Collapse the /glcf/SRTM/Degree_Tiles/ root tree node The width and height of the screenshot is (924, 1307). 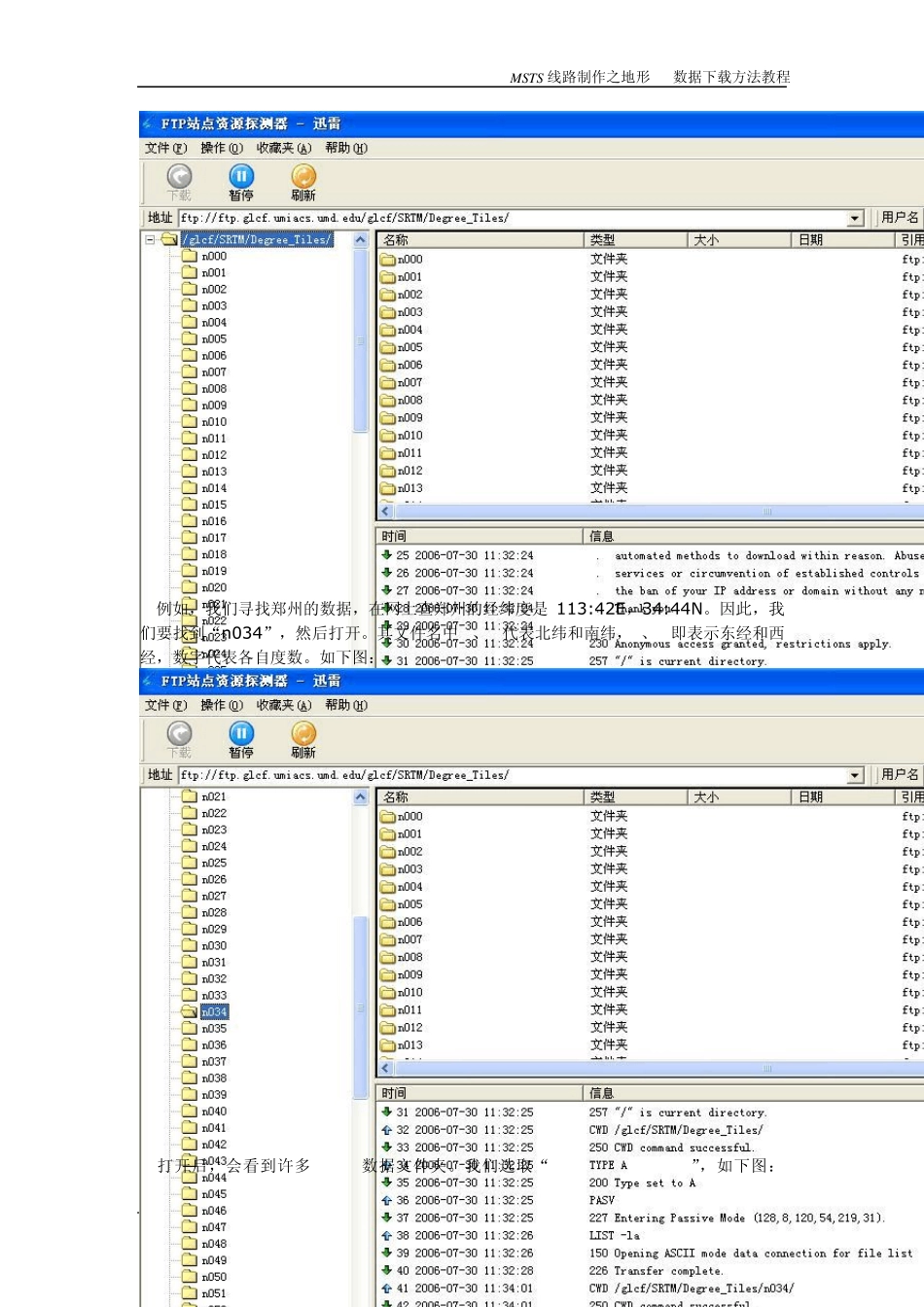151,239
